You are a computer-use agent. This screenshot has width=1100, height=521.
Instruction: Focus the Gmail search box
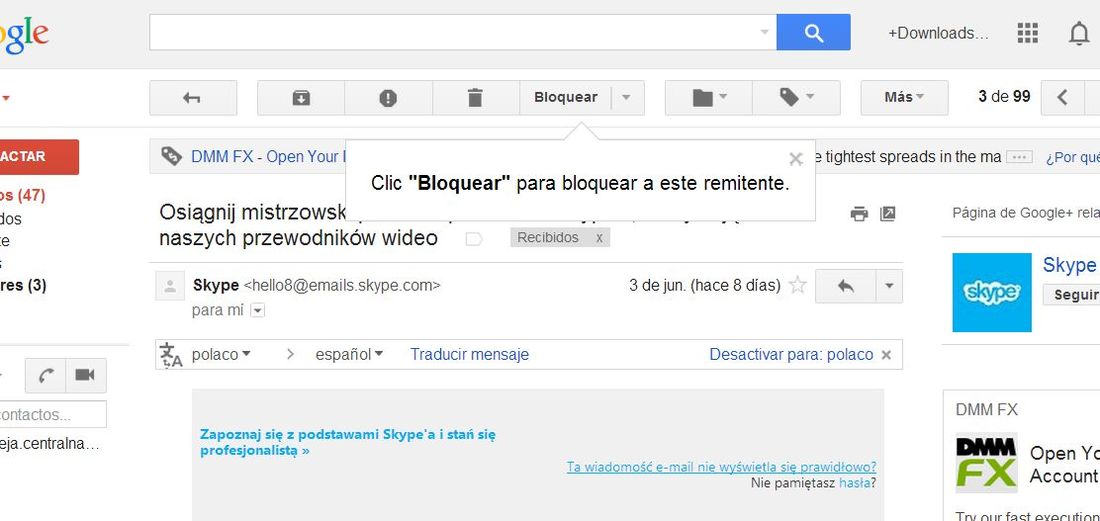pos(453,32)
